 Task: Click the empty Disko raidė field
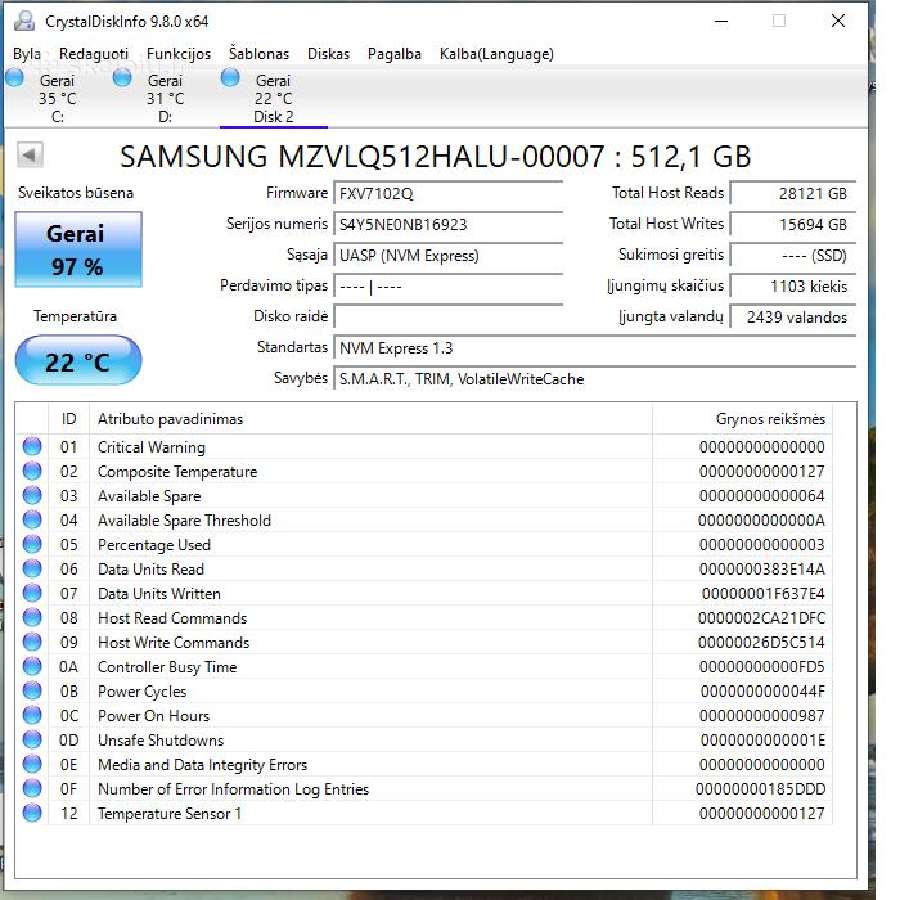coord(448,316)
